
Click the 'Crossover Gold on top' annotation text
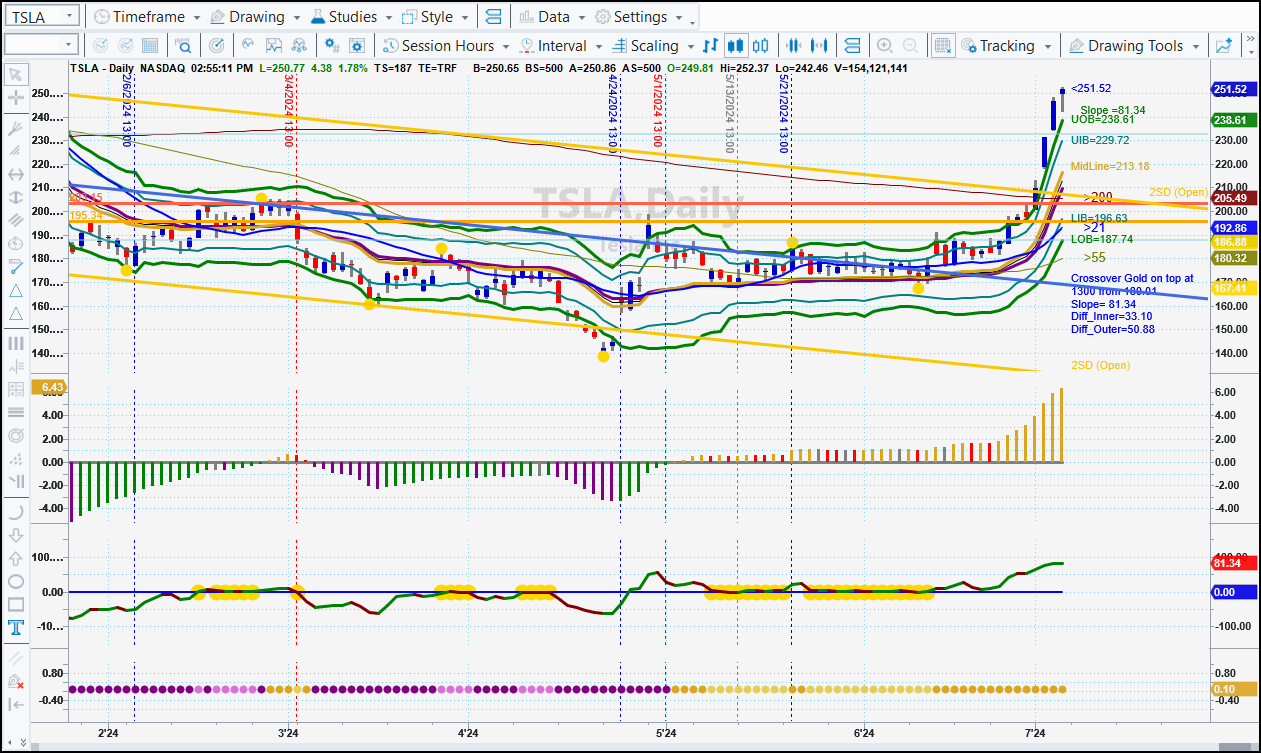point(1130,278)
